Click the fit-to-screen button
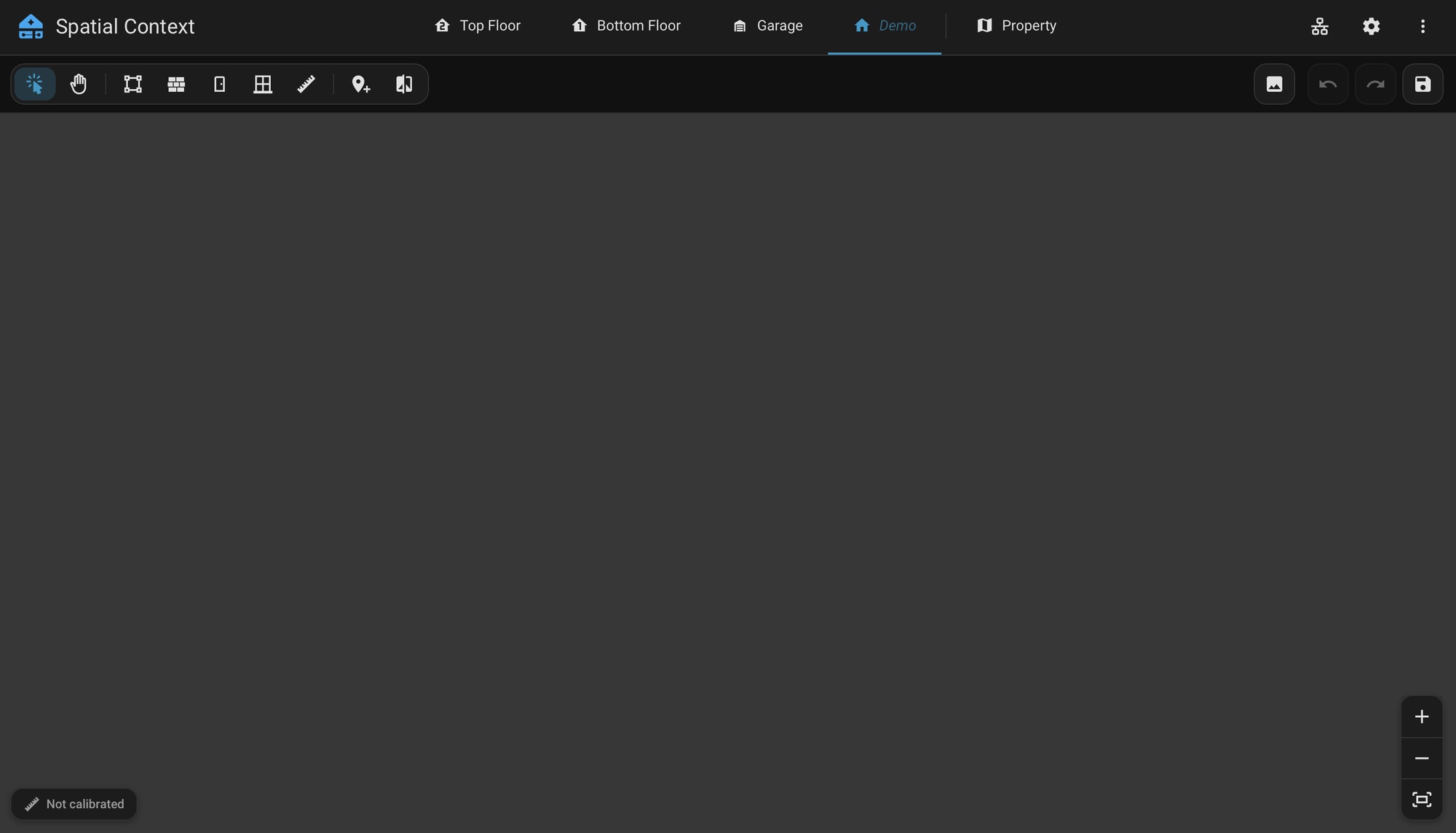Screen dimensions: 1456x833 coord(1422,800)
